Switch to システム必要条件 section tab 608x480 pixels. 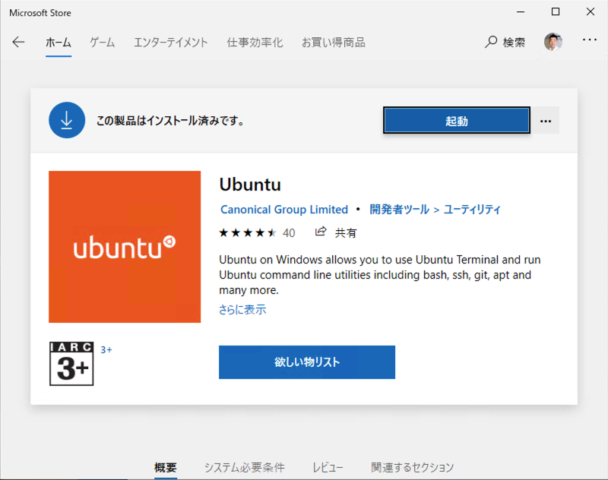[245, 468]
